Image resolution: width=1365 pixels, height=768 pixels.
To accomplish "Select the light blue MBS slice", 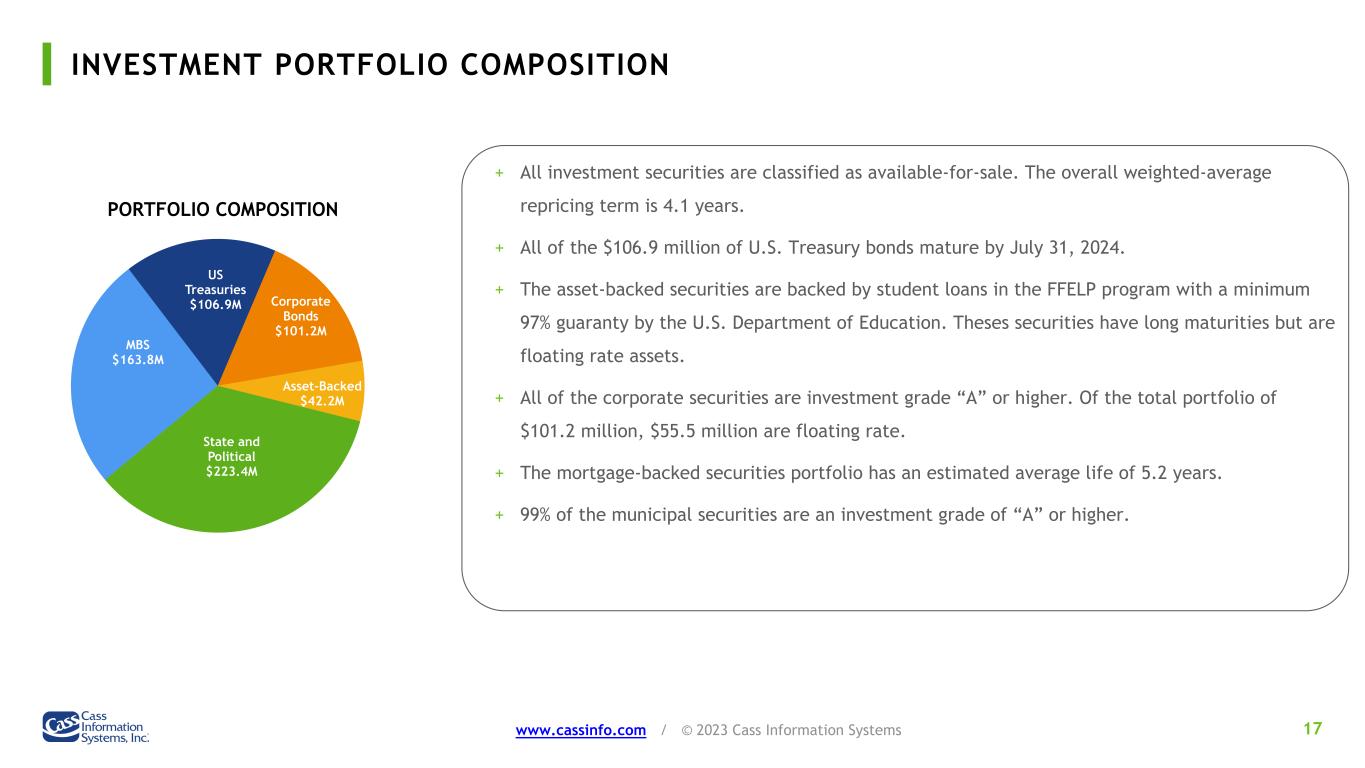I will pos(138,353).
